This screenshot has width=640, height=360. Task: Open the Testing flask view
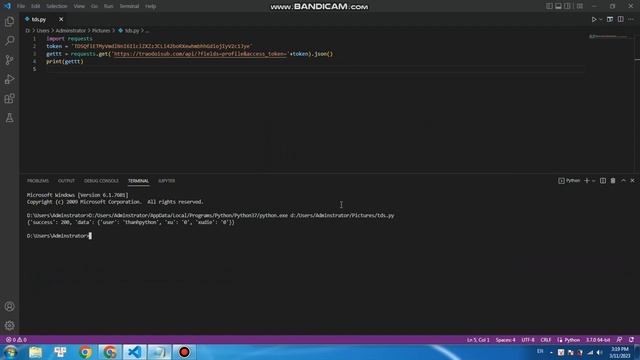9,118
